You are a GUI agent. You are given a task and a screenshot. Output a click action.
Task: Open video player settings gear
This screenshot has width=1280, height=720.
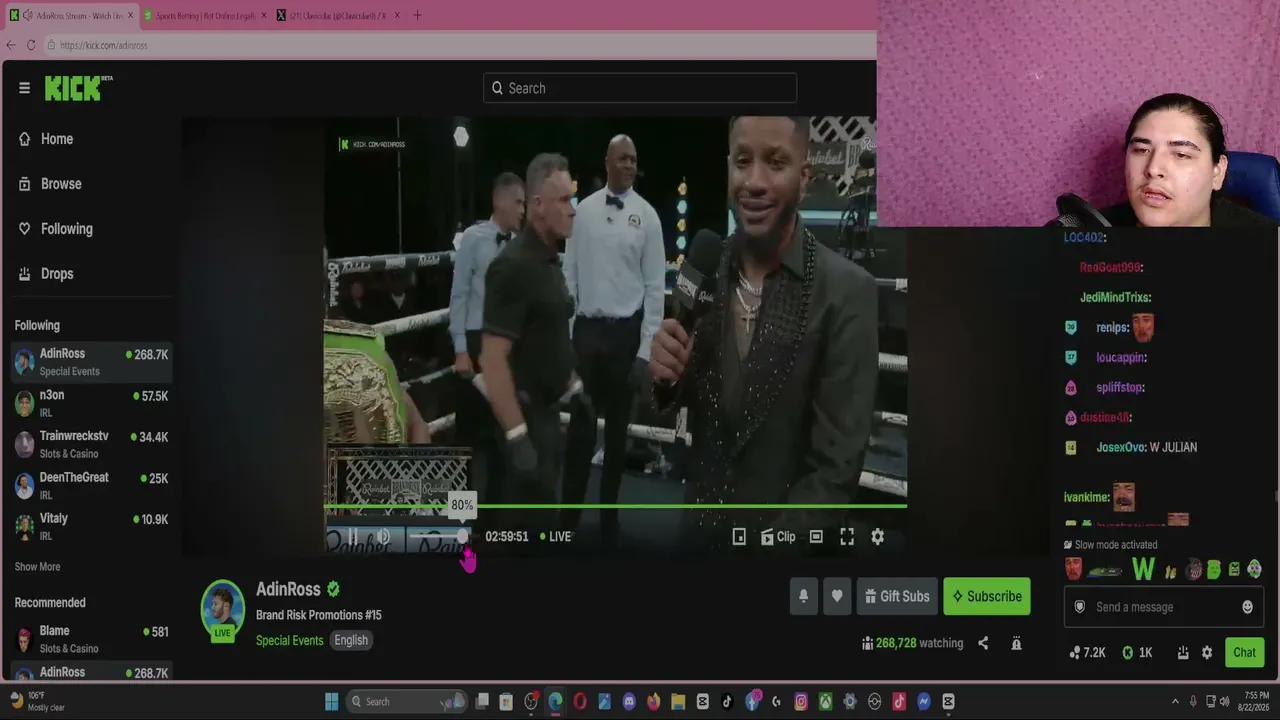coord(877,537)
